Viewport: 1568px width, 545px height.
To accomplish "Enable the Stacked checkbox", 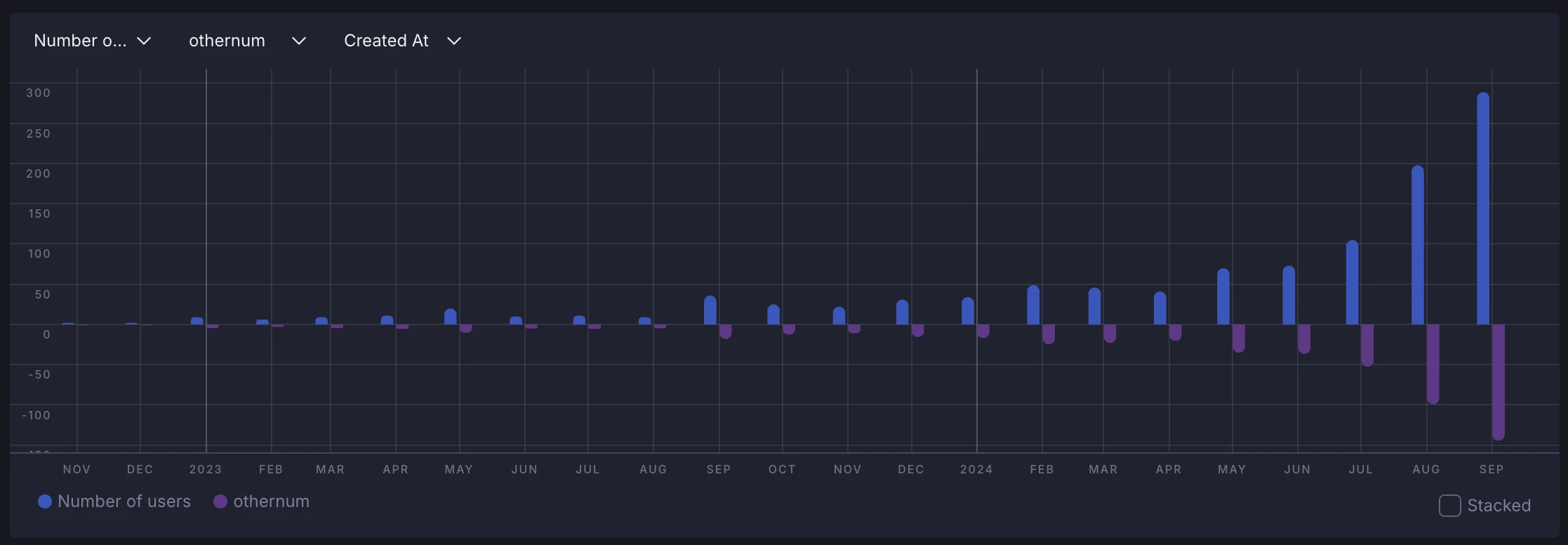I will click(1449, 506).
